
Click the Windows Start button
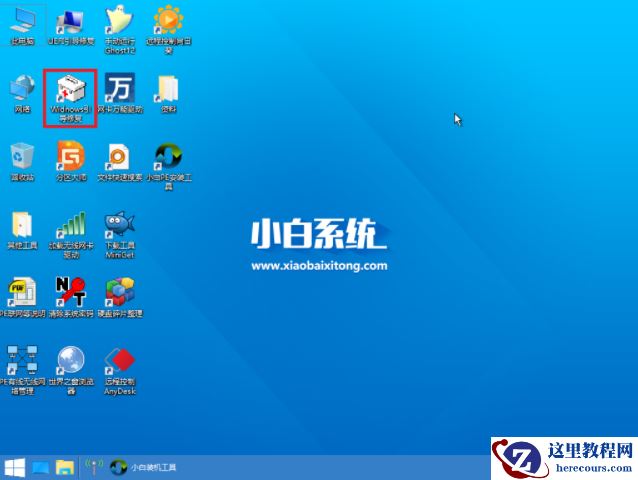pyautogui.click(x=15, y=467)
